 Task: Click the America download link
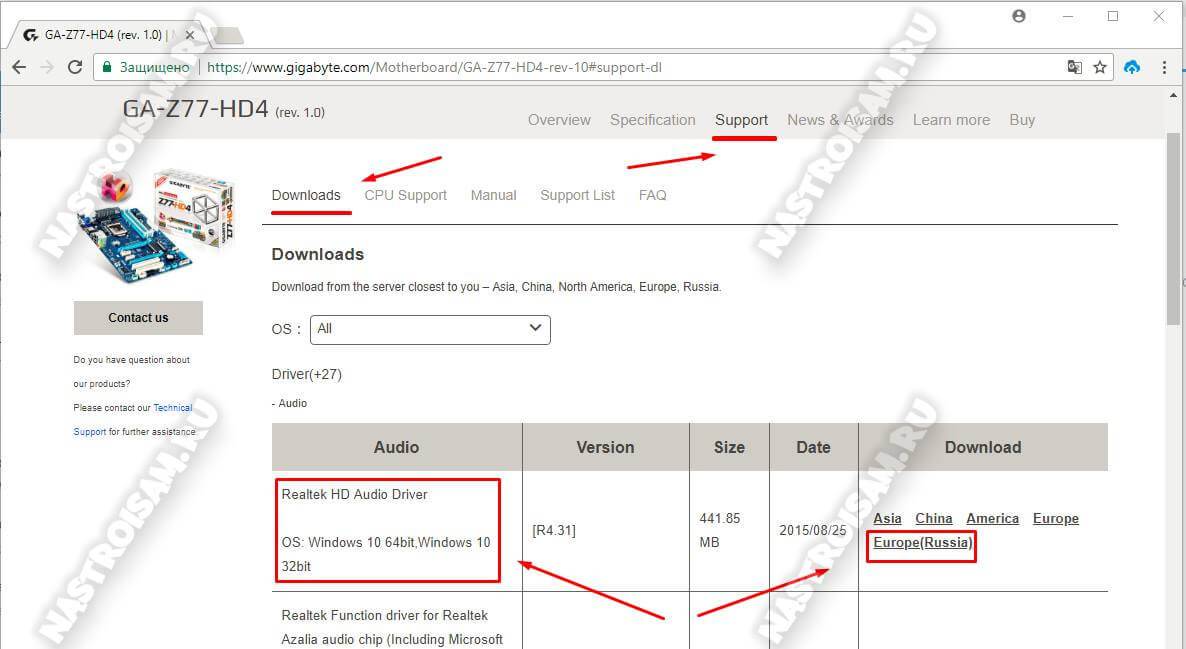click(992, 518)
